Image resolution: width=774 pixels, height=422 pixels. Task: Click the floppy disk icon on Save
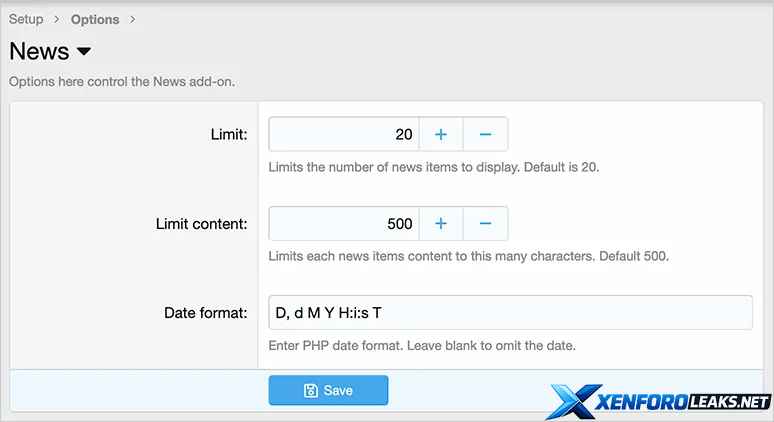[311, 391]
